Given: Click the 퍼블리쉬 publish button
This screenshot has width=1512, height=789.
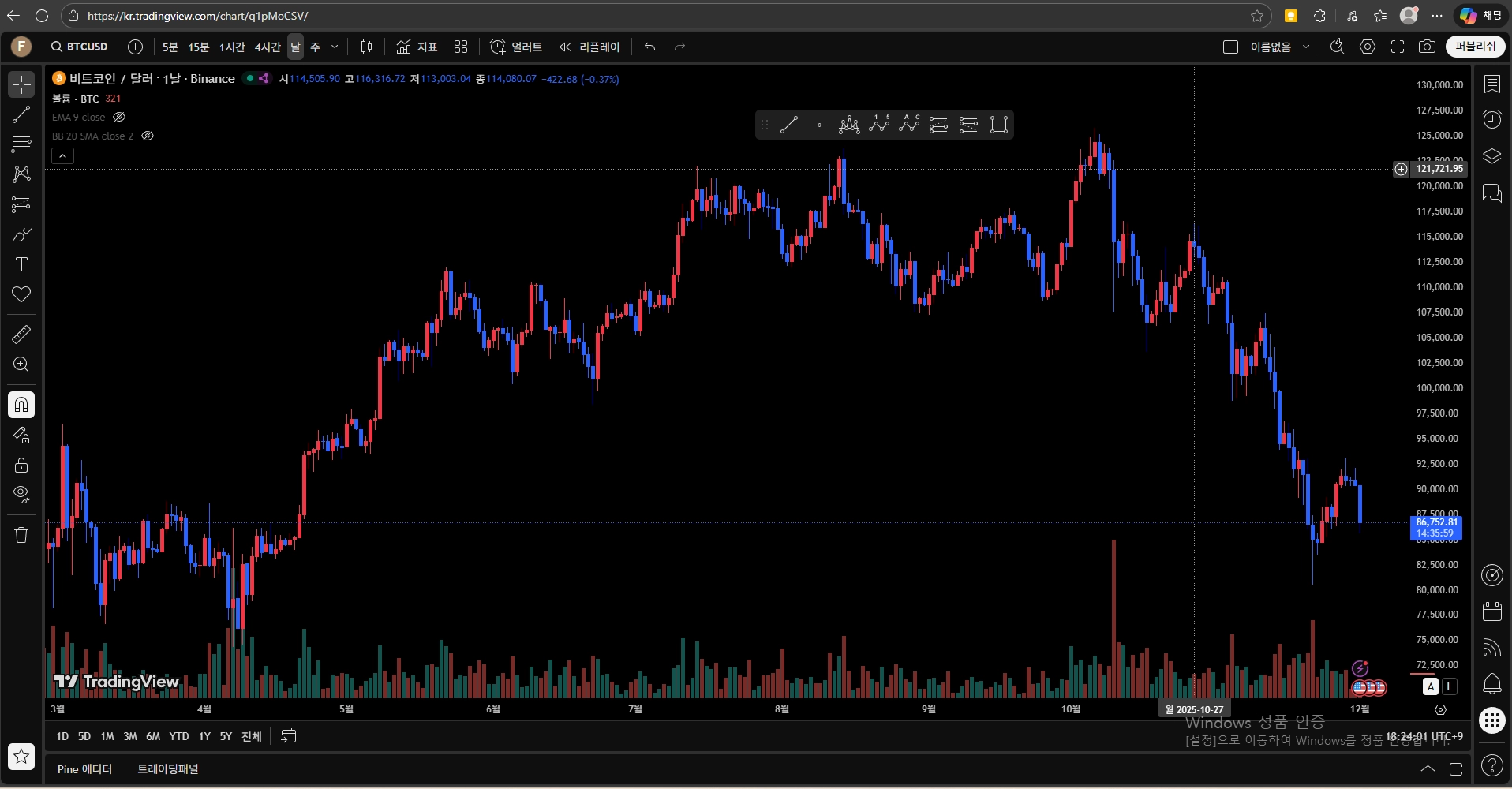Looking at the screenshot, I should [x=1475, y=47].
